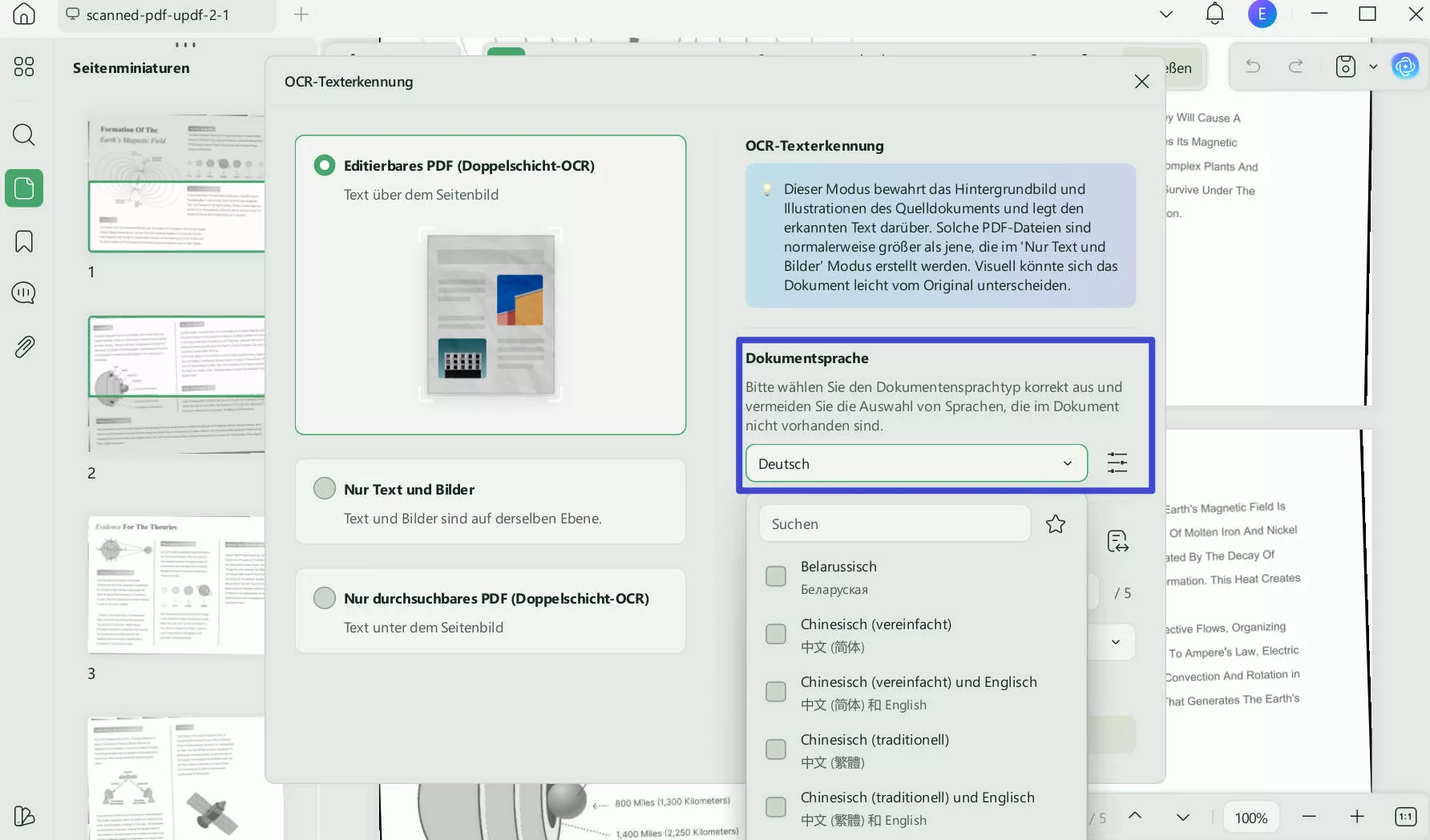Open the attachments paperclip icon

[24, 347]
